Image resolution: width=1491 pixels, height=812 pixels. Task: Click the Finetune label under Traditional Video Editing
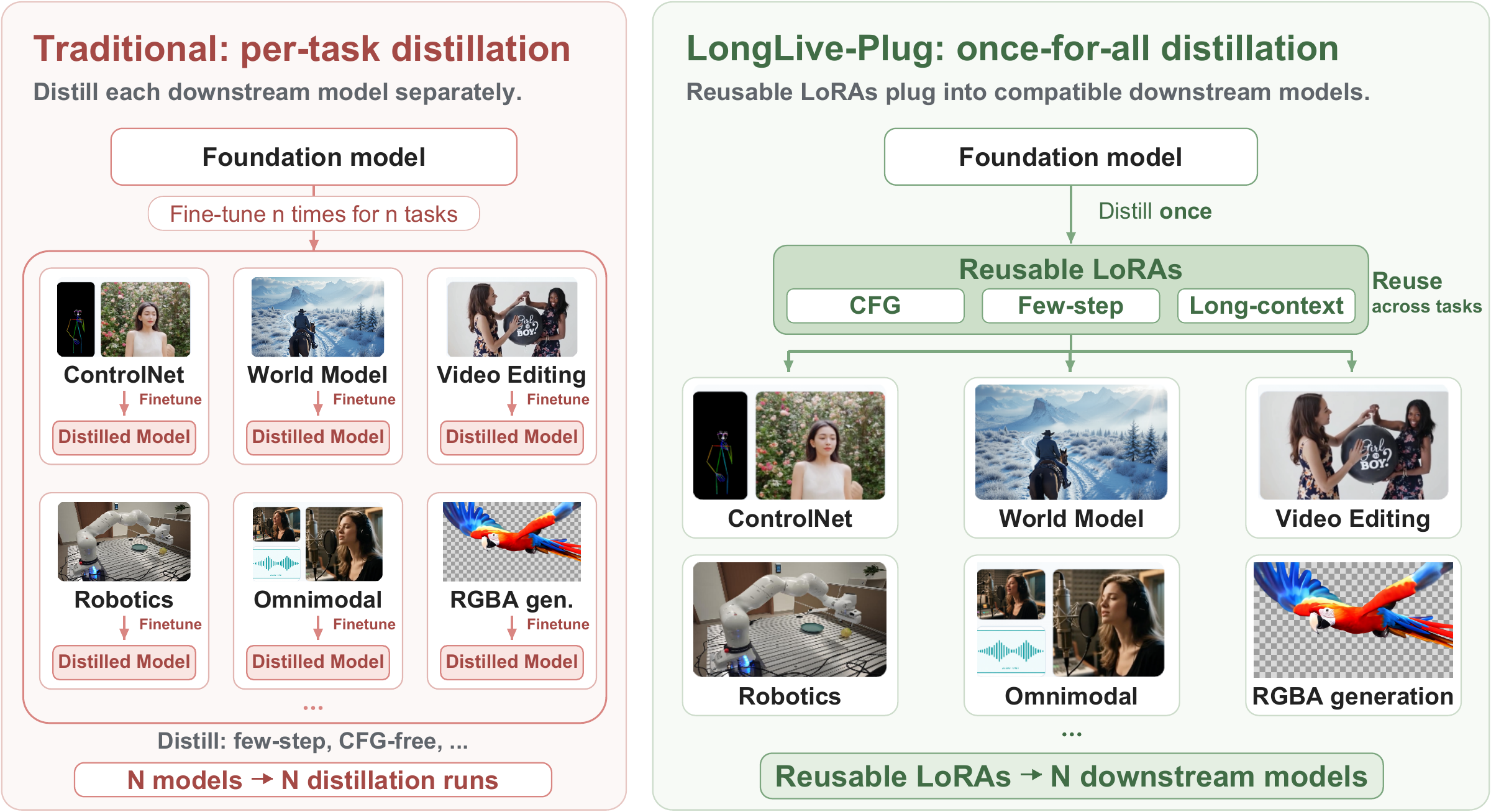point(558,399)
